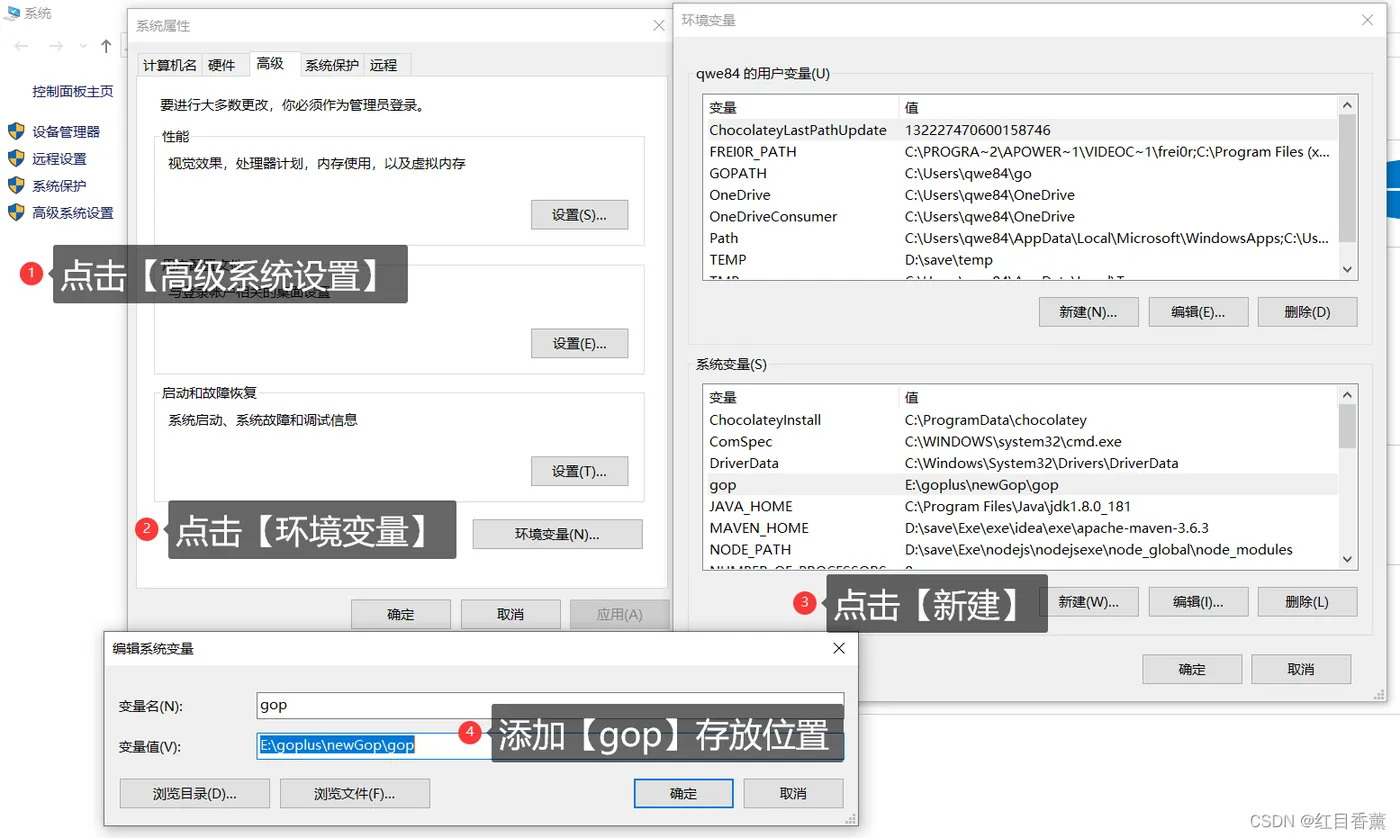This screenshot has height=838, width=1400.
Task: Select the 高级 tab
Action: tap(270, 63)
